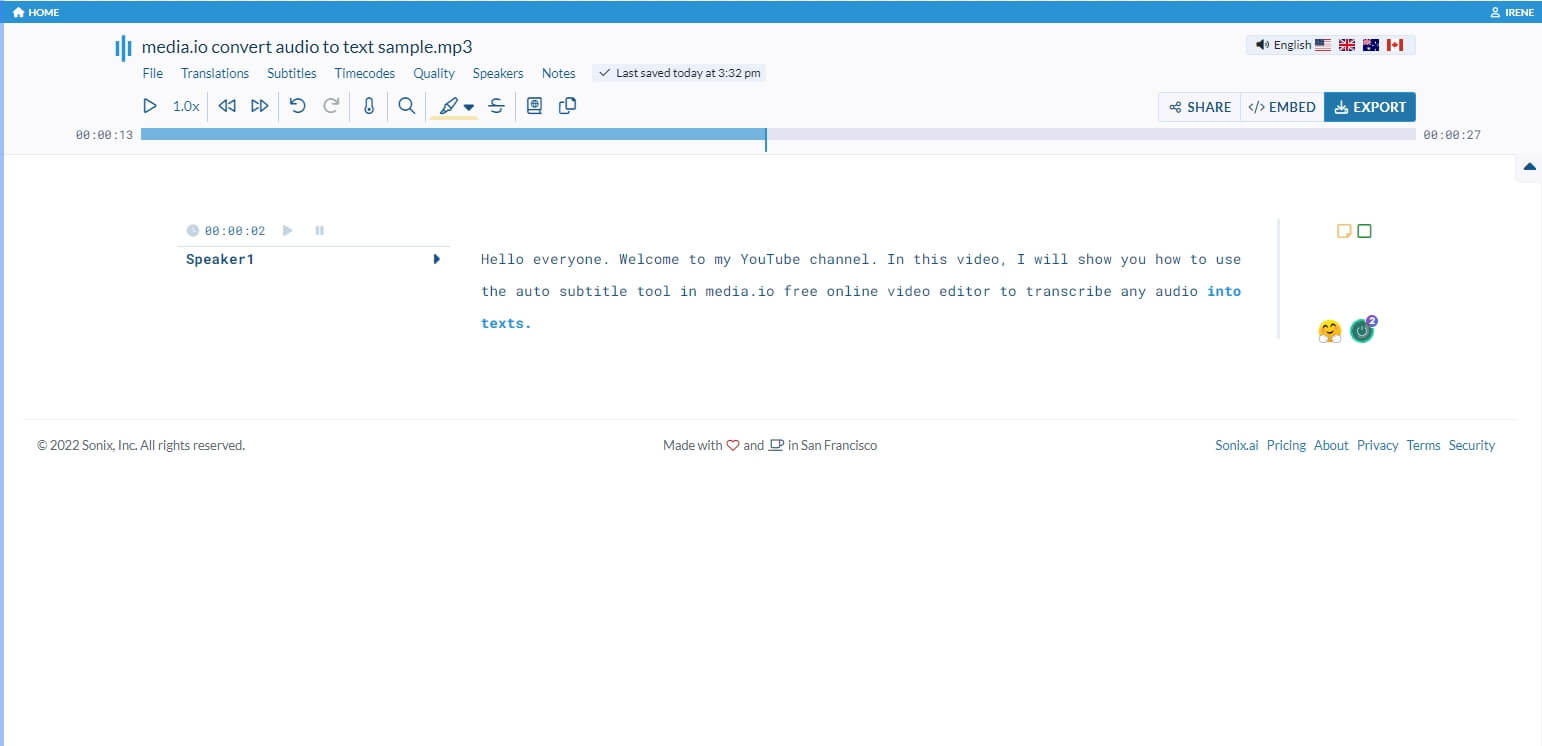1542x746 pixels.
Task: Pause playback from the paragraph timestamp row
Action: tap(320, 231)
